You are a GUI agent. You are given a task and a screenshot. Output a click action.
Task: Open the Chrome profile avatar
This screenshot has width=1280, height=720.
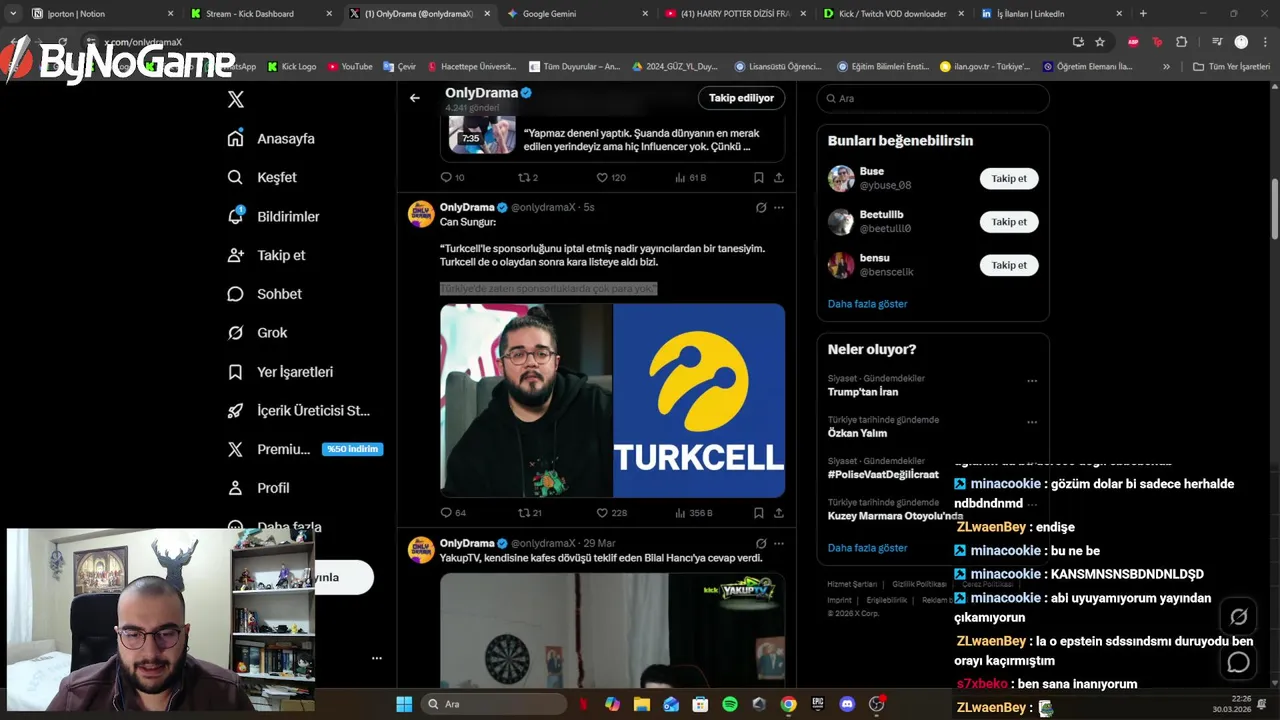click(x=1241, y=42)
